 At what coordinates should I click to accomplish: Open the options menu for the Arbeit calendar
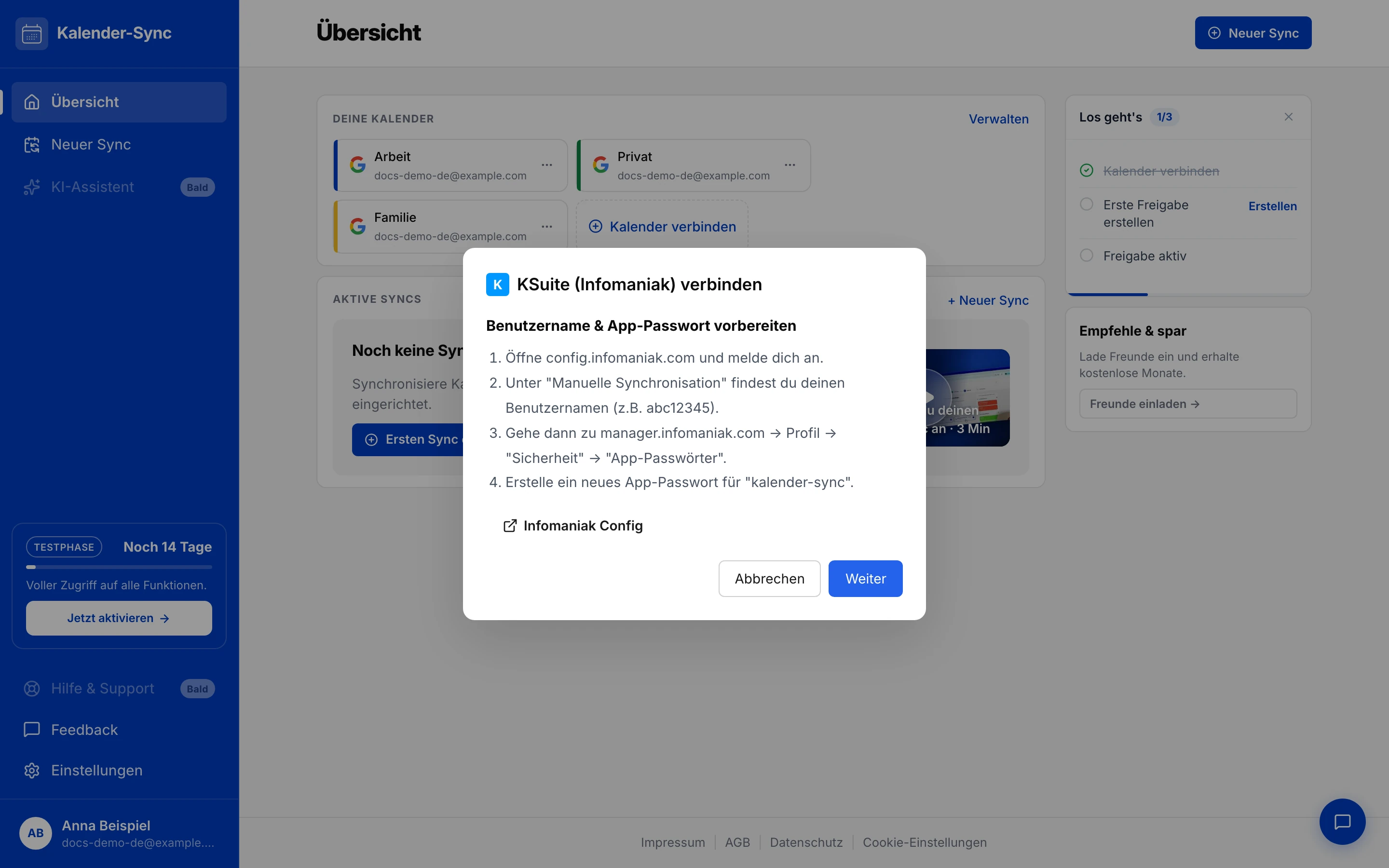pyautogui.click(x=547, y=165)
